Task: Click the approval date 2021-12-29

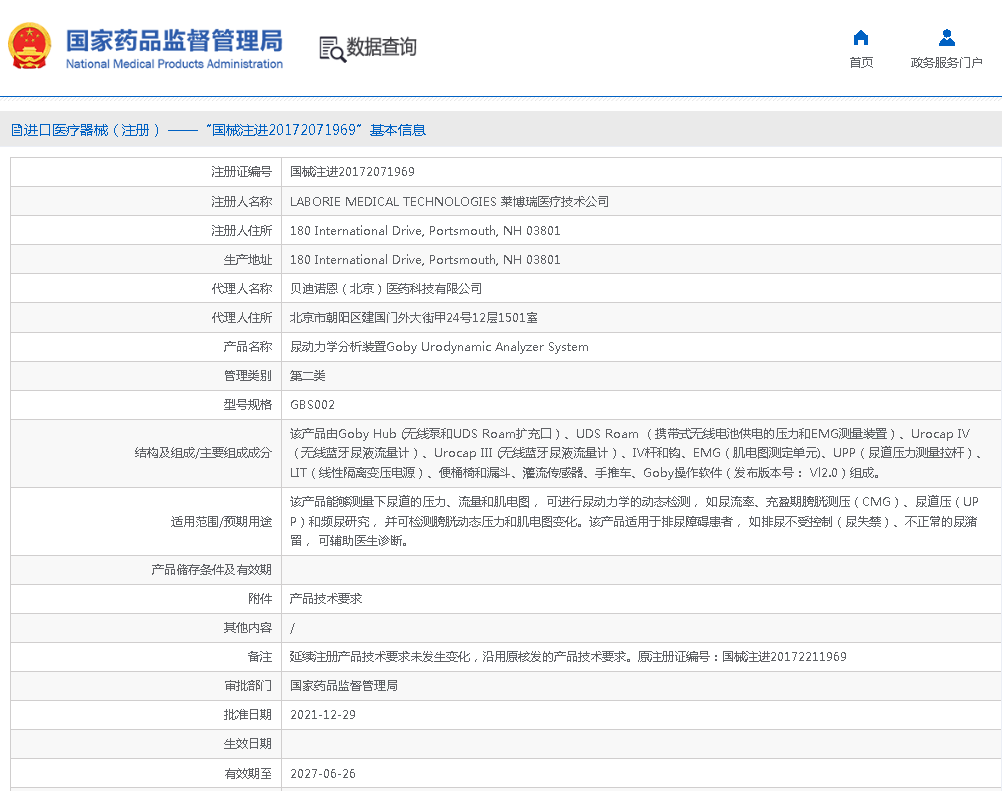Action: click(x=322, y=715)
